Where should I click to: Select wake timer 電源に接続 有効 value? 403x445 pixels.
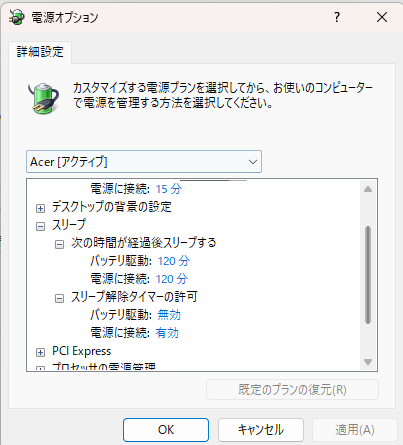click(x=167, y=333)
